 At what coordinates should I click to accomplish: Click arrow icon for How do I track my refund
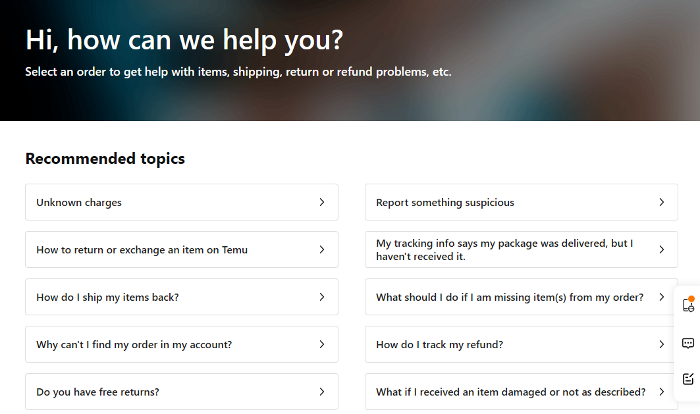click(x=662, y=344)
